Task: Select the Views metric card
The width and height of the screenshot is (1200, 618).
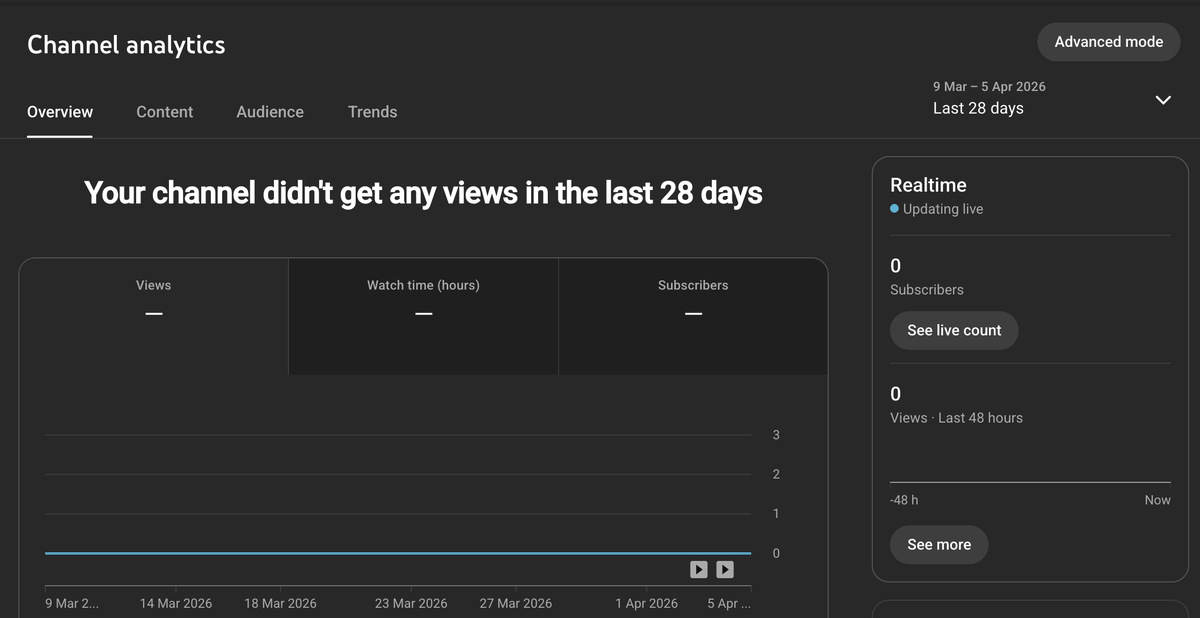Action: tap(153, 317)
